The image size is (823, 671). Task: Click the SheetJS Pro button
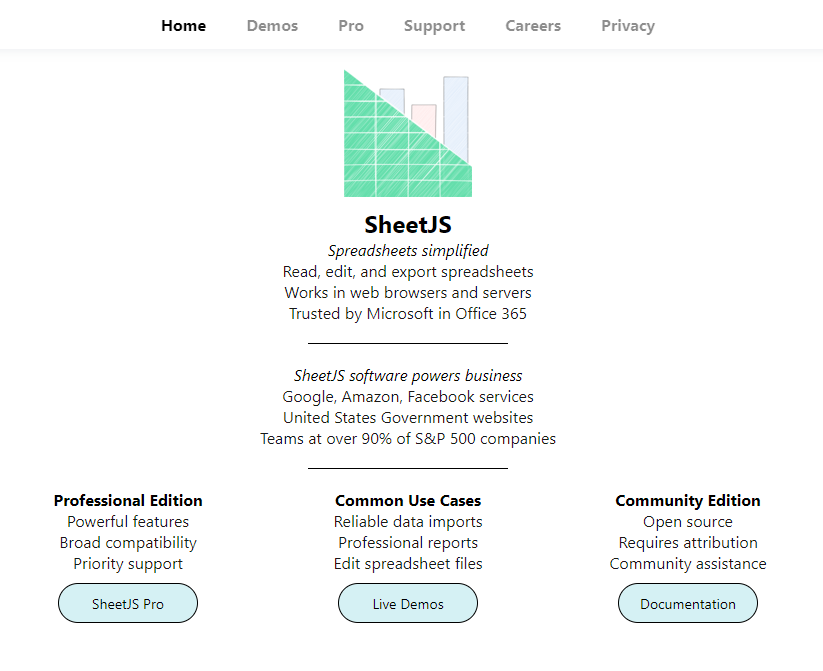tap(128, 603)
